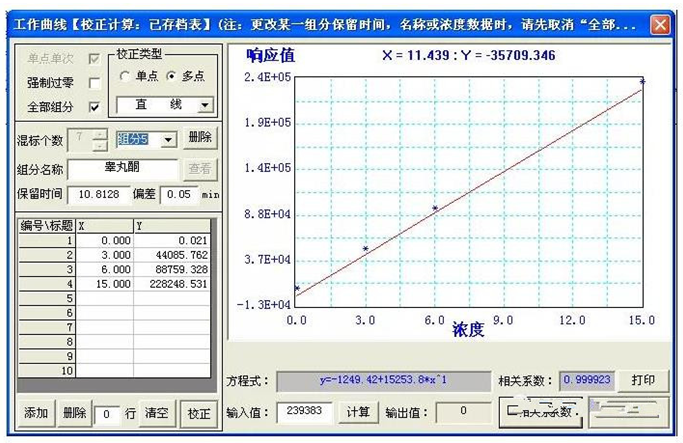Select empty row 10 header
Screen dimensions: 683x443
click(x=47, y=371)
